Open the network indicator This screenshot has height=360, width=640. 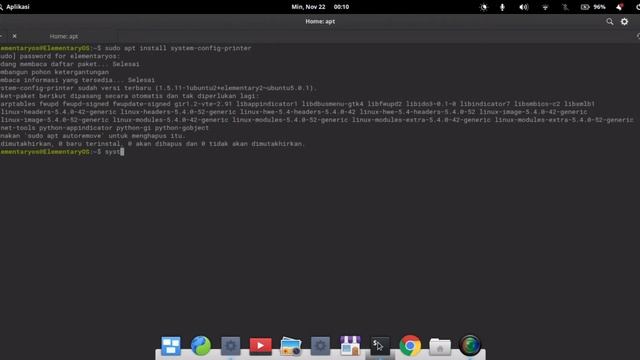tap(545, 7)
